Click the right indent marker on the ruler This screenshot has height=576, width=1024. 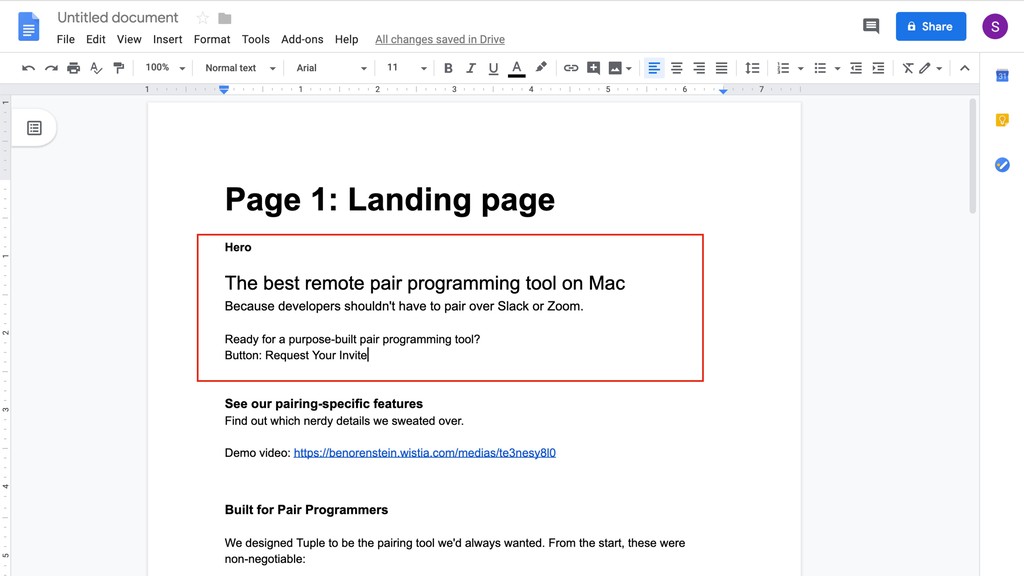tap(723, 91)
